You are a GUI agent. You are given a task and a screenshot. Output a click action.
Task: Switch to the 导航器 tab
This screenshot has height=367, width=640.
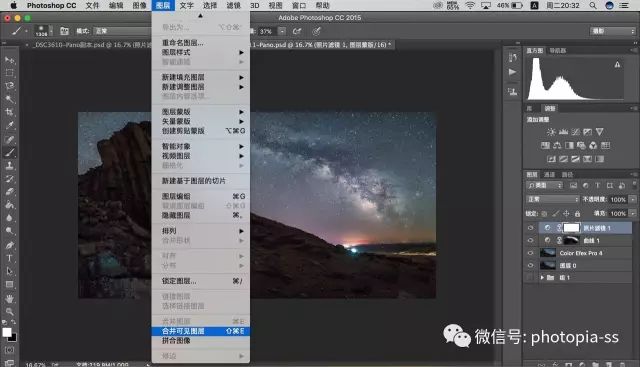coord(558,50)
